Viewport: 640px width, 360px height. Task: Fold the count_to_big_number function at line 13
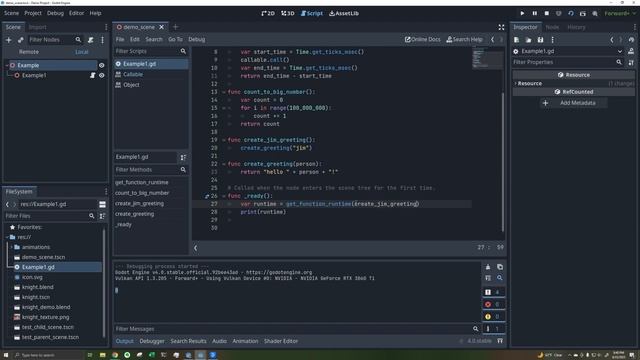coord(224,92)
